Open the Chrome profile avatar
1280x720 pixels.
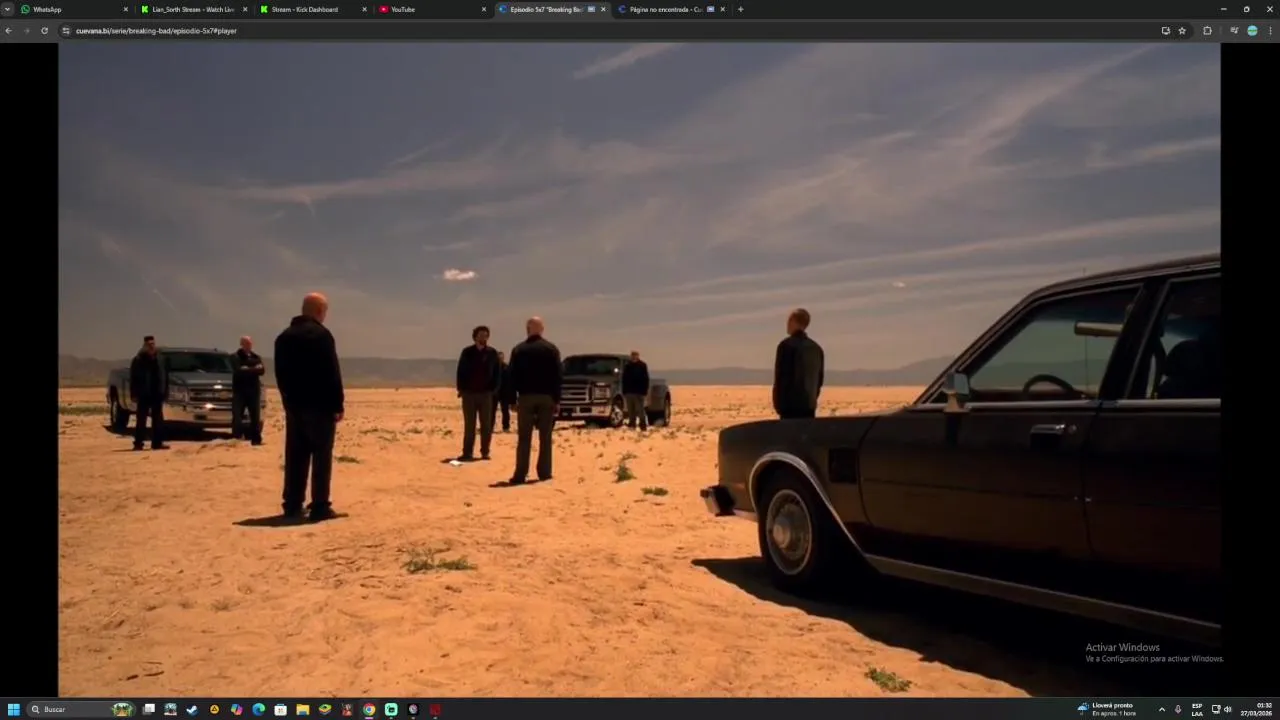click(1252, 31)
